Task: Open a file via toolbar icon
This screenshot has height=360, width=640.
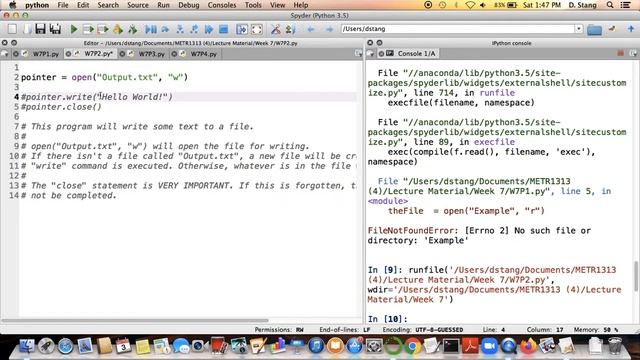Action: pos(27,29)
